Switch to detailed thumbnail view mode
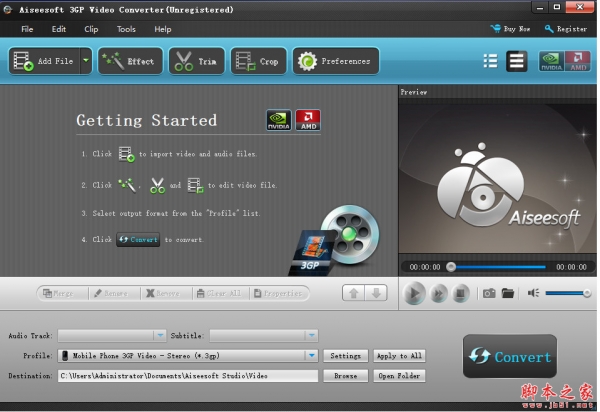Viewport: 600px width, 412px height. coord(516,61)
